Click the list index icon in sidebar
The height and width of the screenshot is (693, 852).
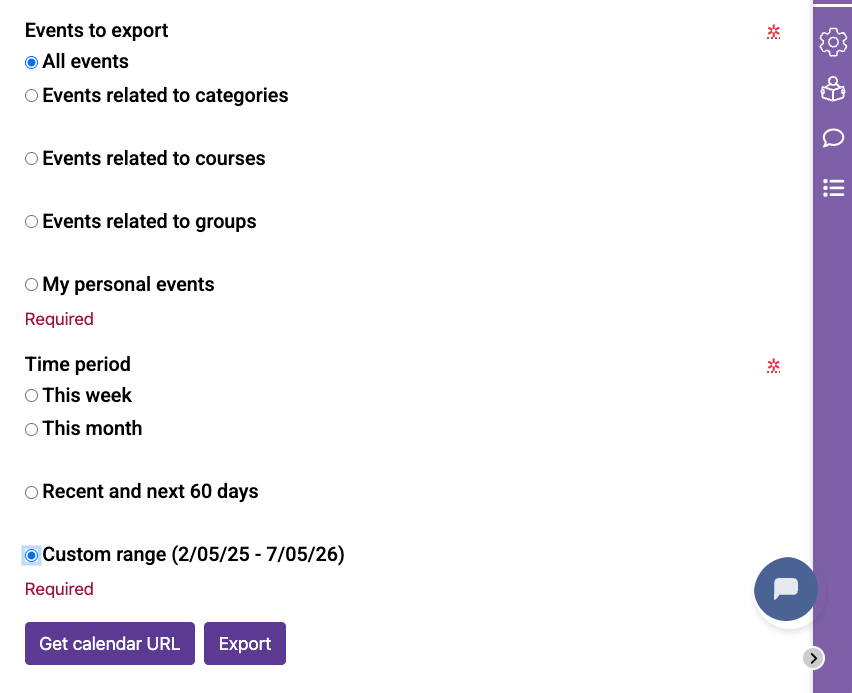[x=833, y=187]
